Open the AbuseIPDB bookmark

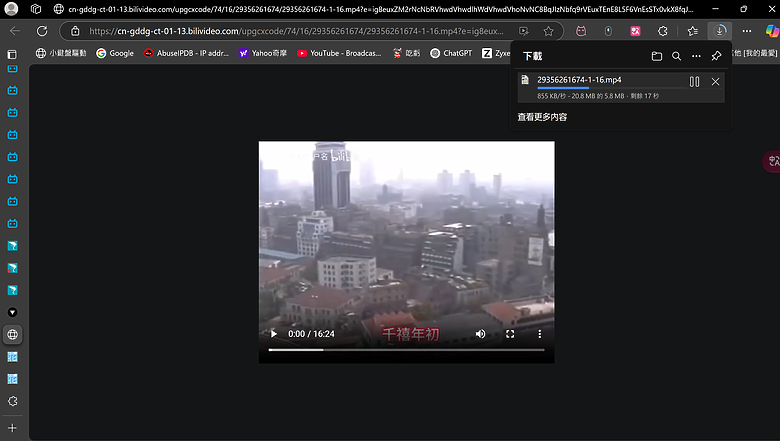pos(186,53)
